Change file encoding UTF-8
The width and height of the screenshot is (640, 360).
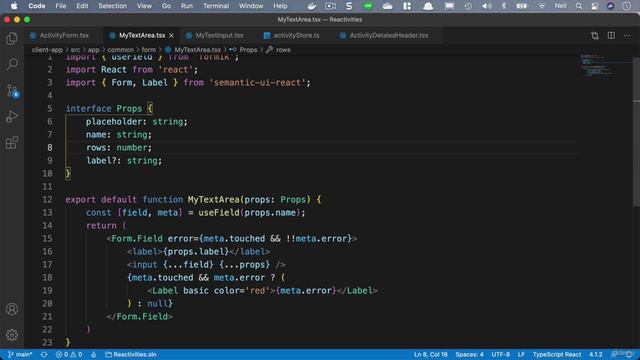(500, 354)
